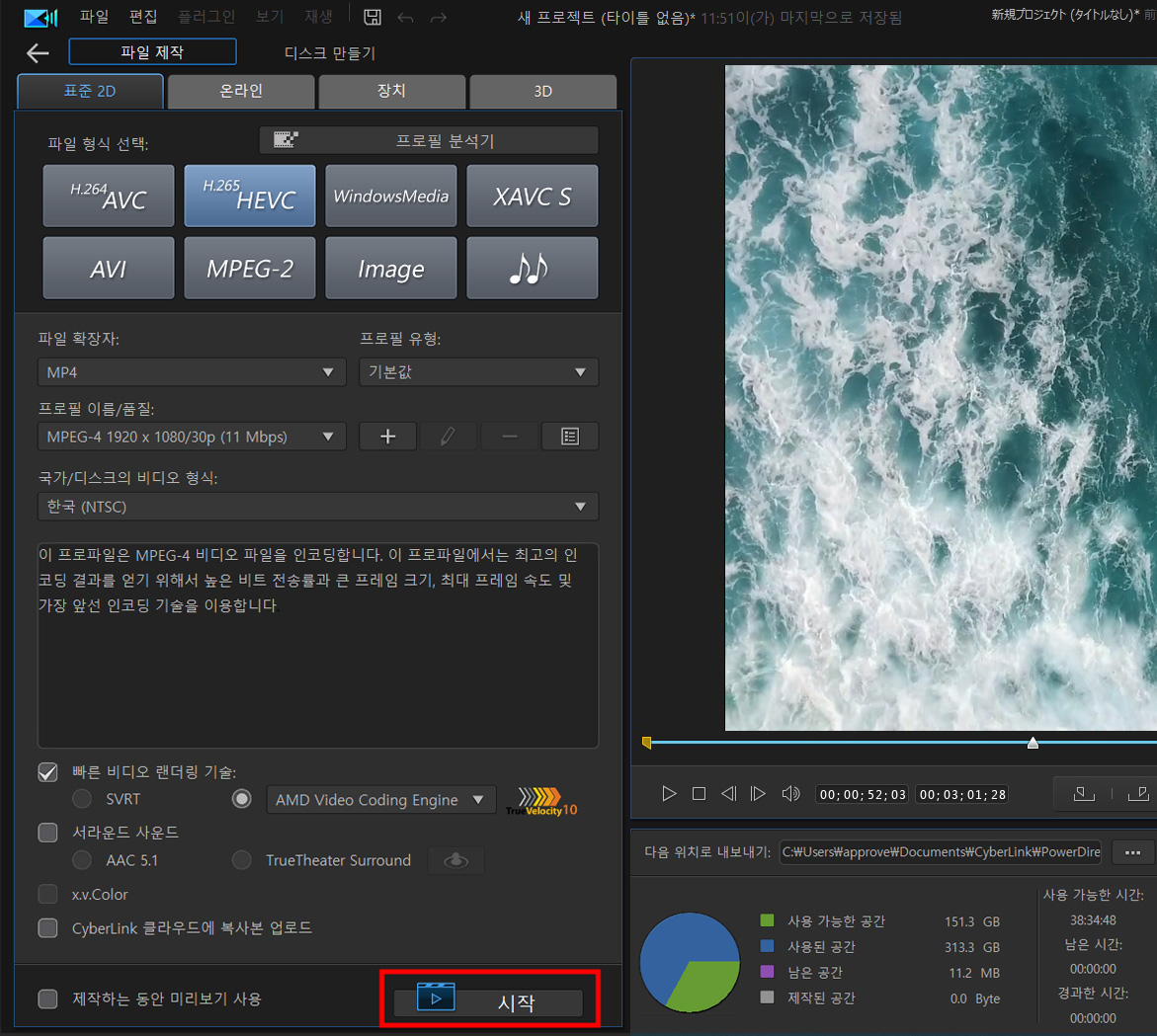
Task: Select the AAC 5.1 radio button
Action: pyautogui.click(x=82, y=860)
